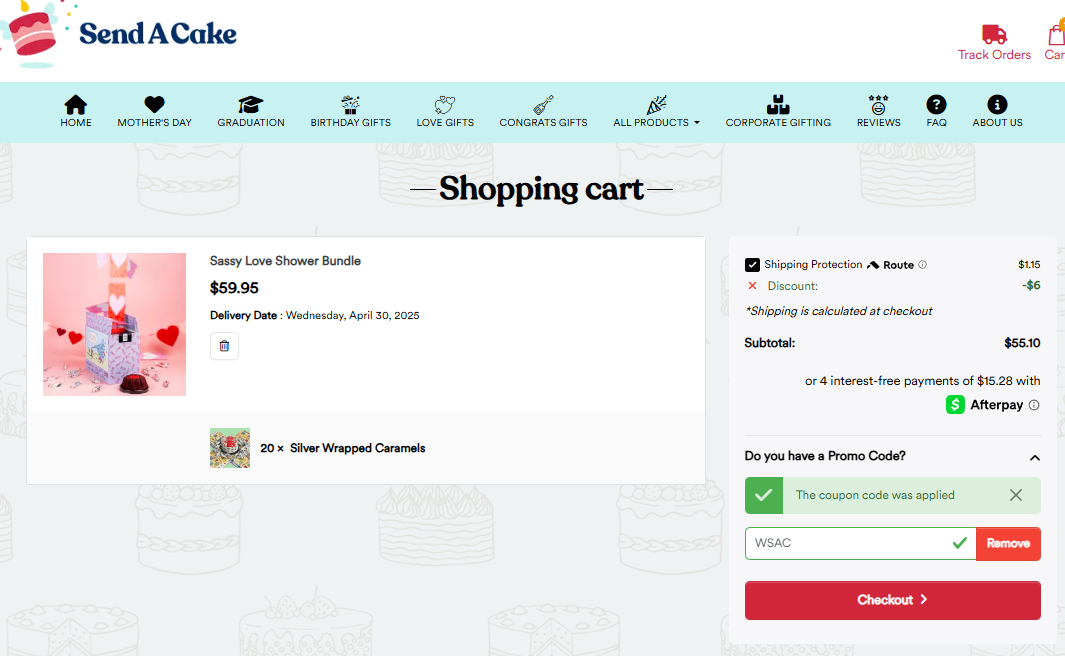The image size is (1065, 656).
Task: Click the Home house icon
Action: click(x=76, y=104)
